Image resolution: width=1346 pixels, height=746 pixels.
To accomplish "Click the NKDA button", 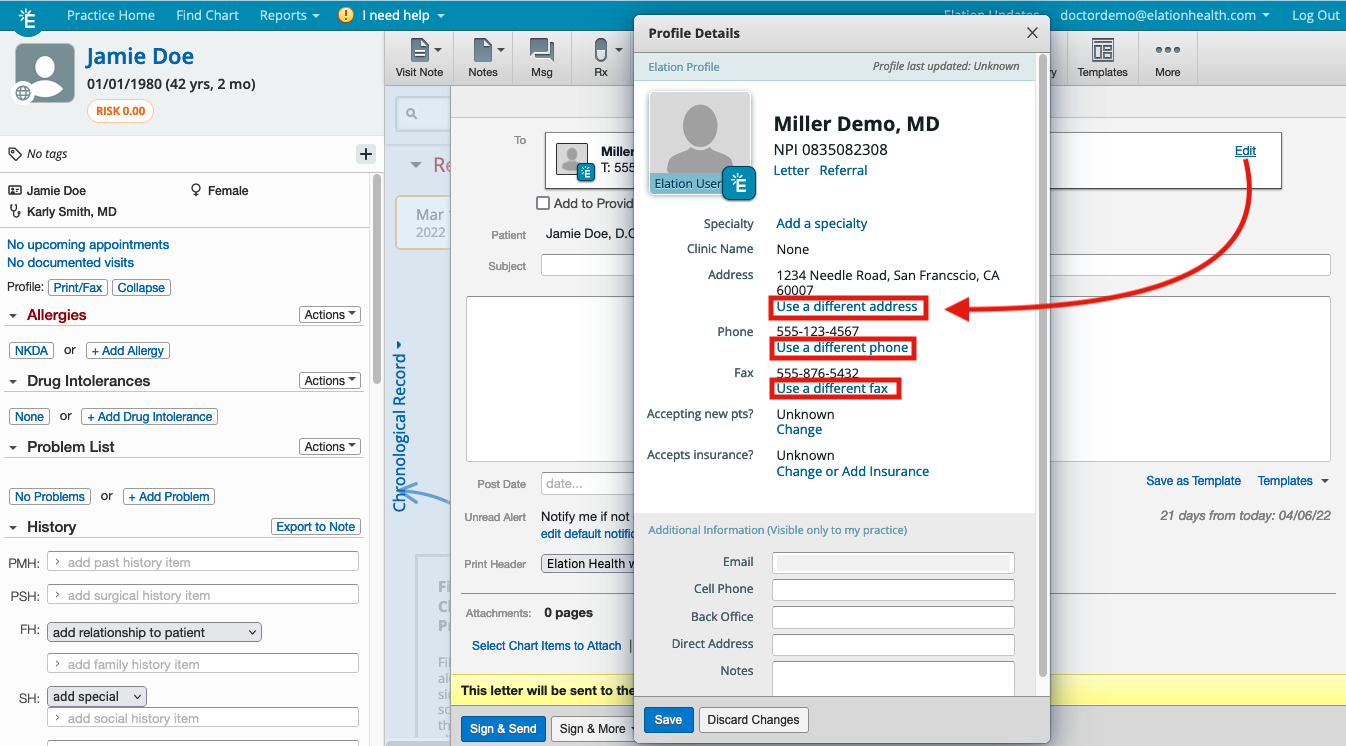I will (x=32, y=351).
